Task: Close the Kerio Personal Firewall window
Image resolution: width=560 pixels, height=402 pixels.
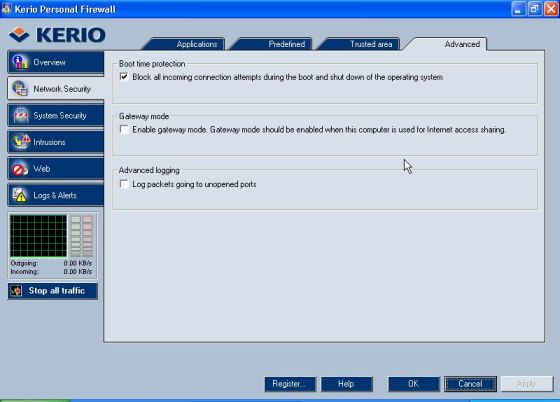Action: pyautogui.click(x=551, y=9)
